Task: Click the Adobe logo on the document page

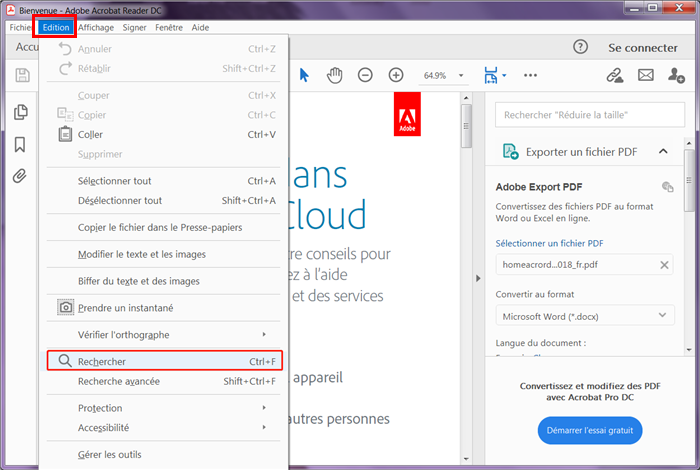Action: pos(407,114)
